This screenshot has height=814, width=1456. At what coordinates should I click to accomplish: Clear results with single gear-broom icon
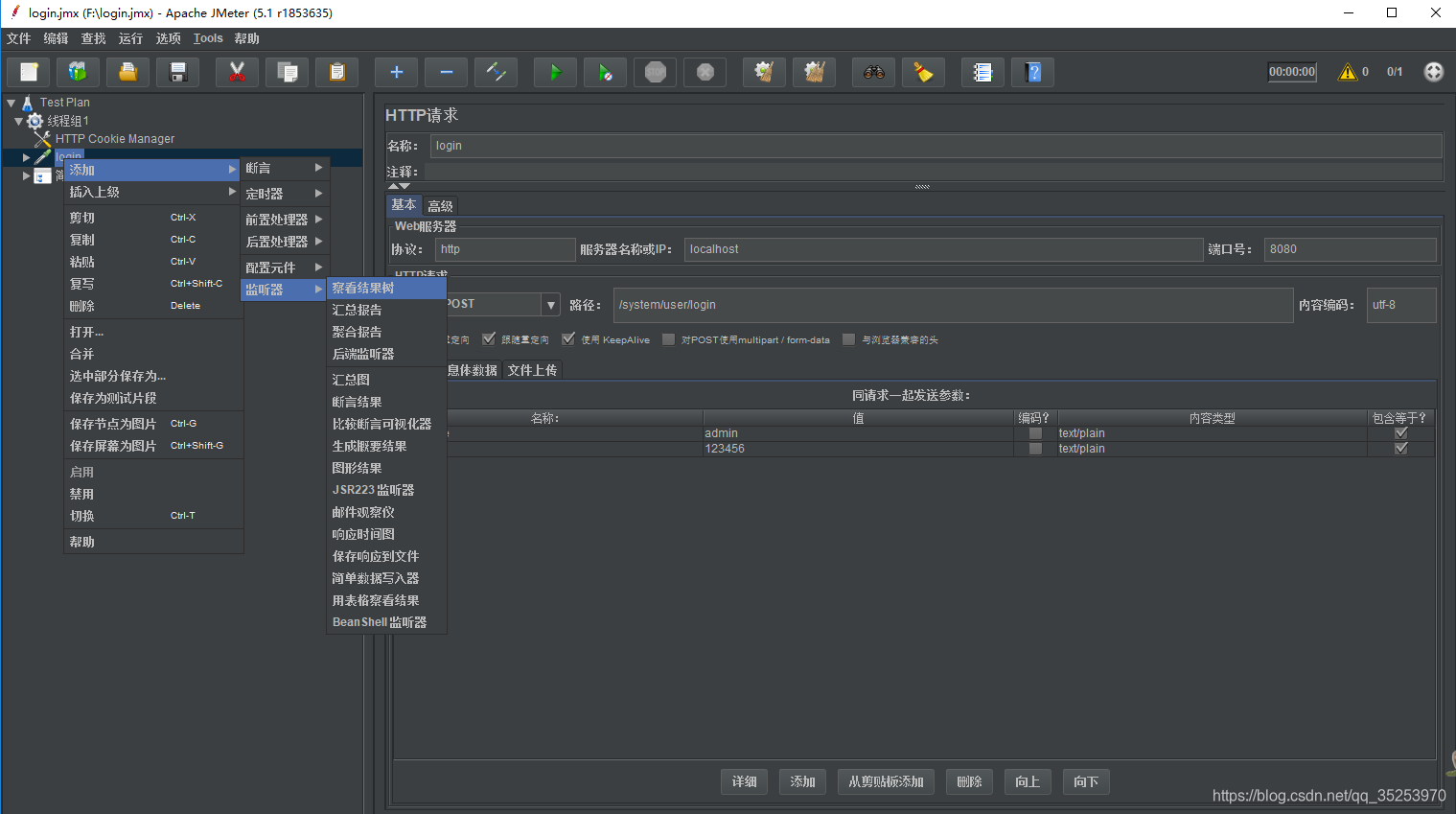(765, 72)
